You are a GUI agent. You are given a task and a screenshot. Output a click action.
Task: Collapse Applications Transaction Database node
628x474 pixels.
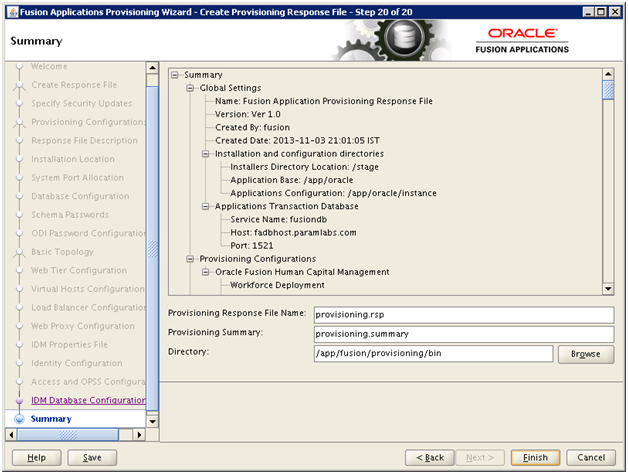tap(205, 206)
